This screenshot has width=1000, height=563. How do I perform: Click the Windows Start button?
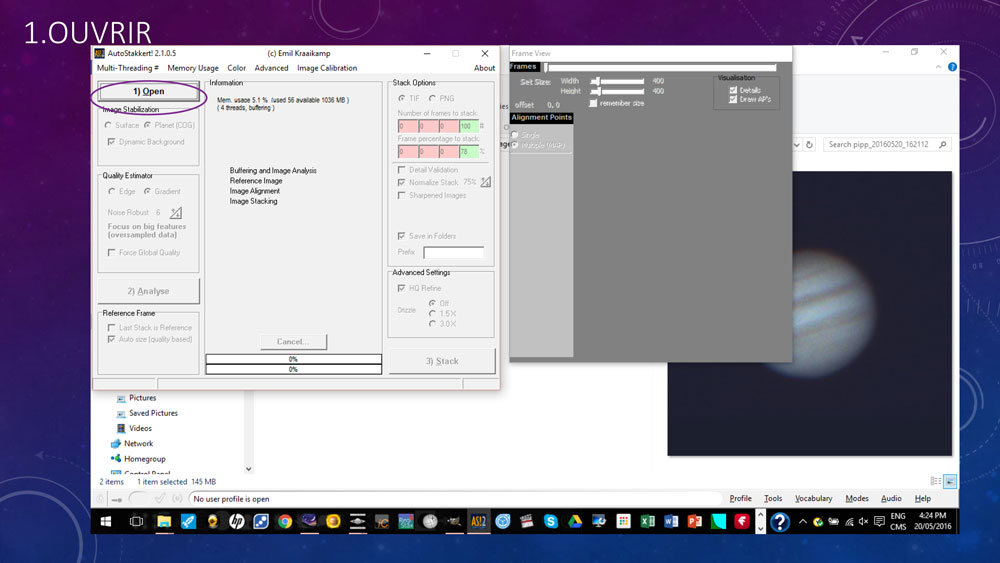(106, 522)
